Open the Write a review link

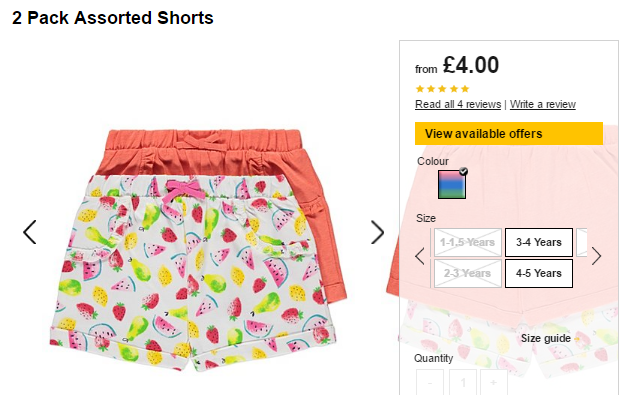coord(543,104)
